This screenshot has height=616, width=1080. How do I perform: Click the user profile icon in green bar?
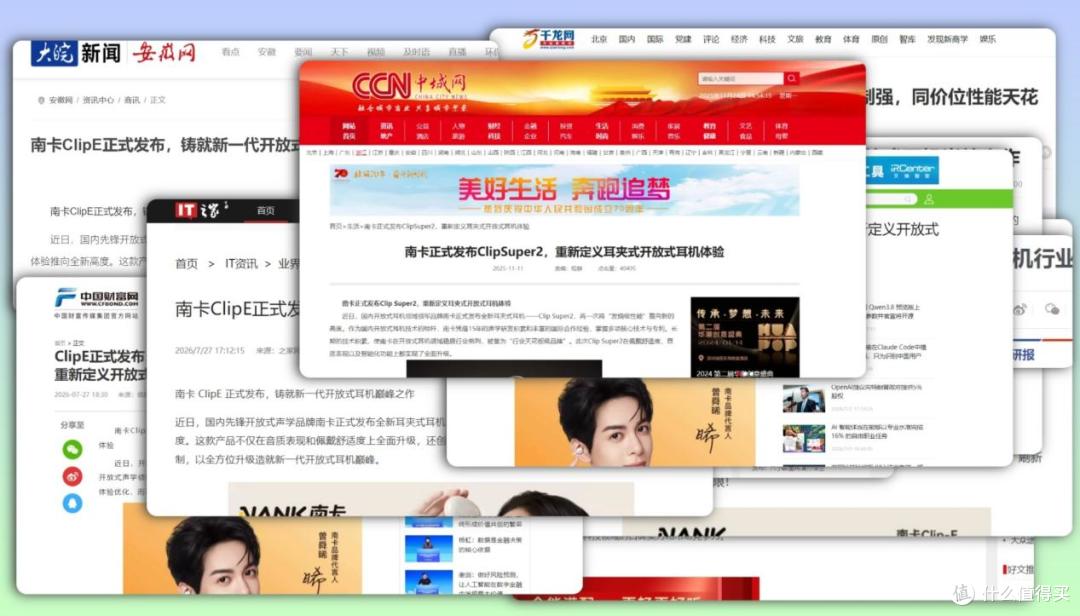coord(928,199)
